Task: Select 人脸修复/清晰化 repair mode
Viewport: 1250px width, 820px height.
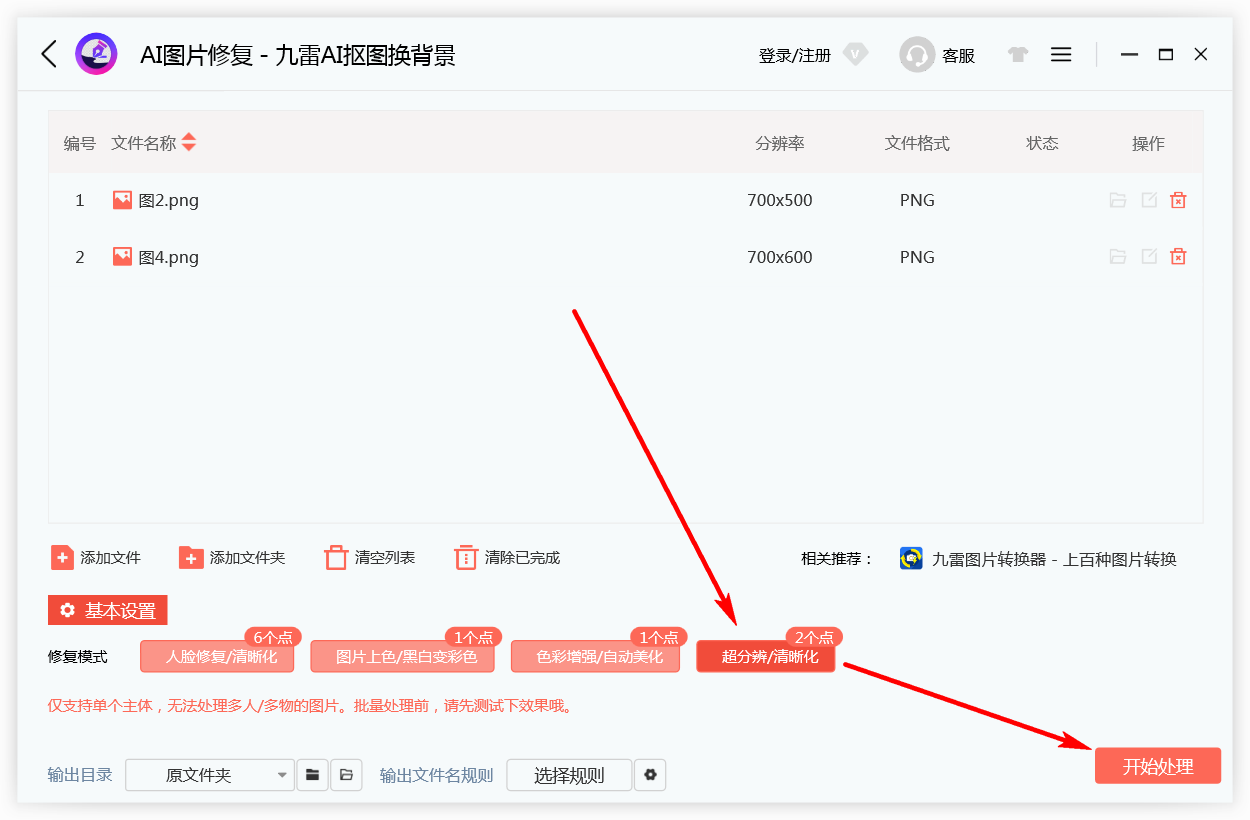Action: 217,657
